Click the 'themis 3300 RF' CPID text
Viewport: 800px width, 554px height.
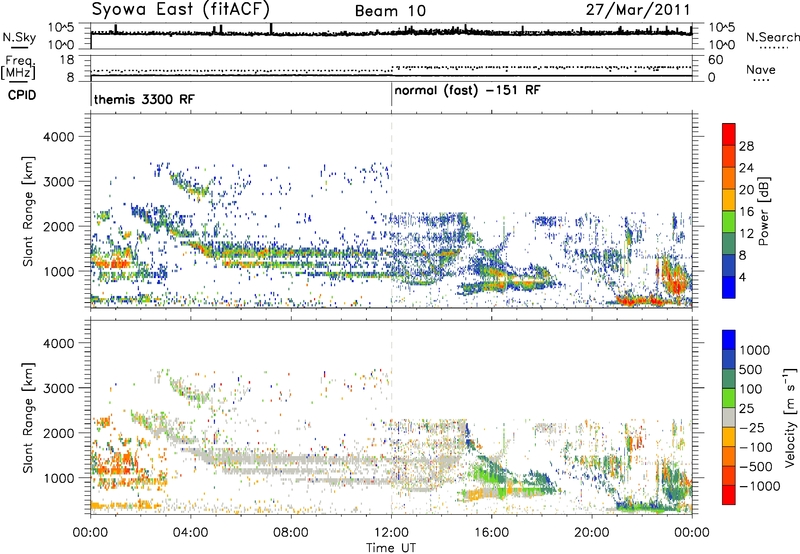(144, 99)
